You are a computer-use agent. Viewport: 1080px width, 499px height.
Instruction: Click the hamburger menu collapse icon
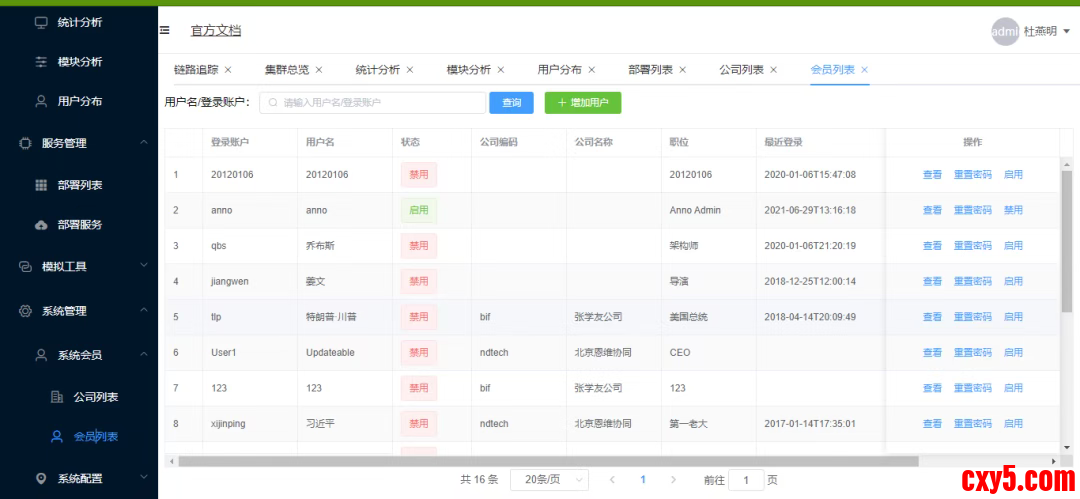pos(165,31)
